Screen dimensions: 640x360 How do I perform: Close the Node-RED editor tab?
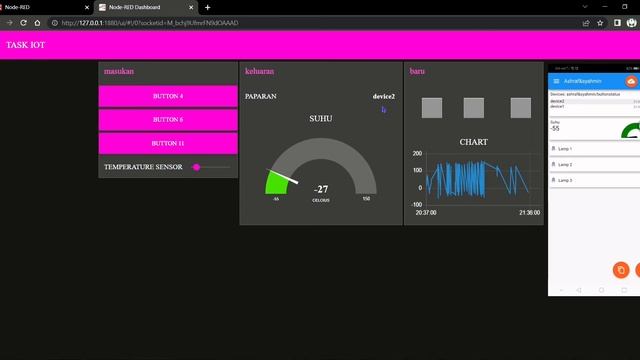coord(87,7)
